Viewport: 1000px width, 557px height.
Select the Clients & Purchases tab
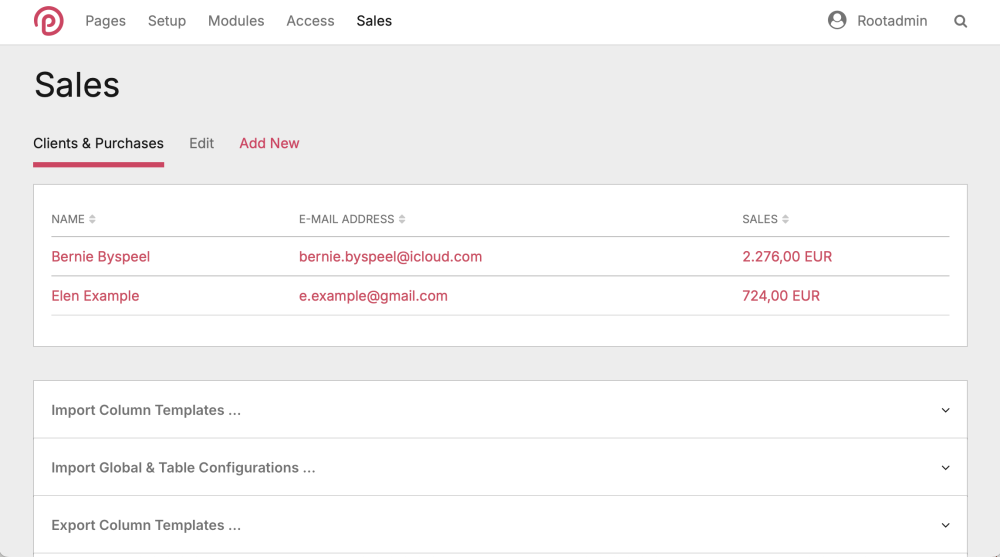(x=98, y=143)
